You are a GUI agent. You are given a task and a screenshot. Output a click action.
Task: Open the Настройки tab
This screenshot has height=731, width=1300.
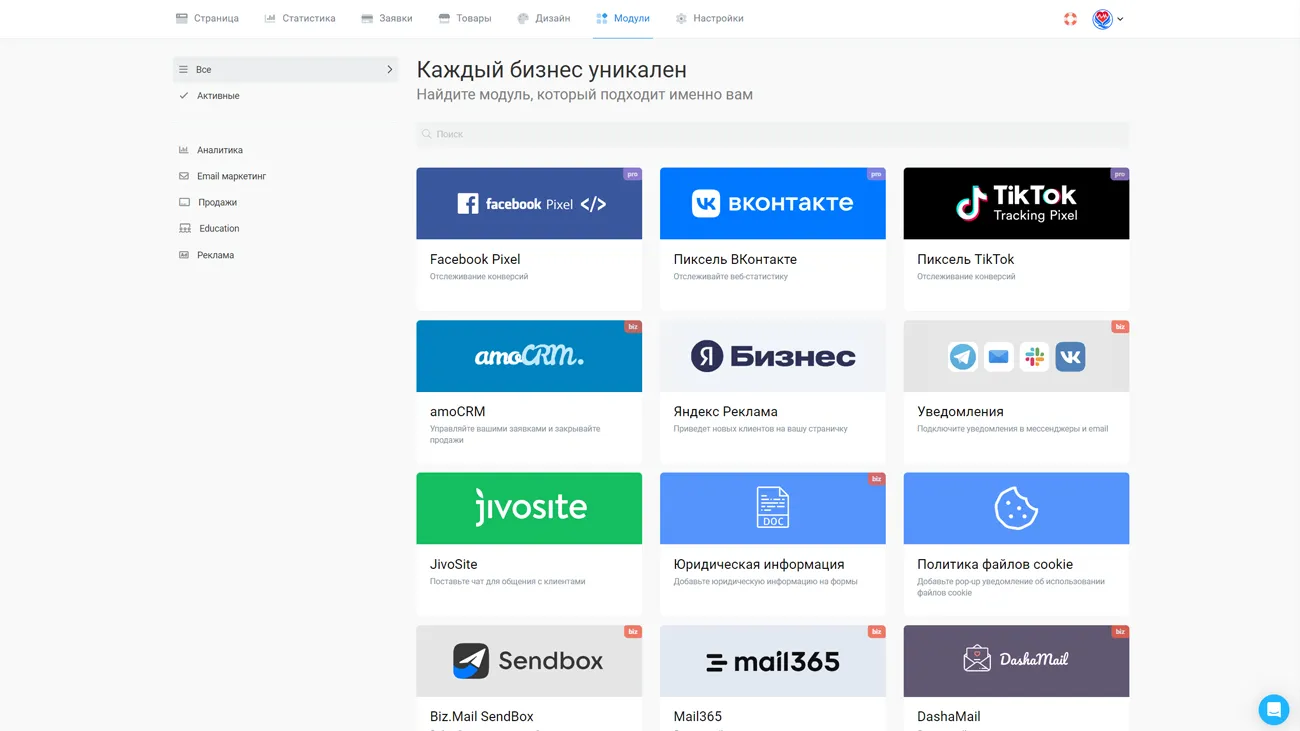click(709, 19)
